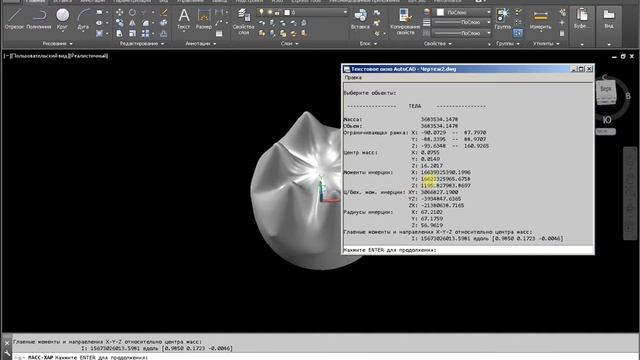Click the [Пользовательский вид] viewport view control

pos(40,56)
